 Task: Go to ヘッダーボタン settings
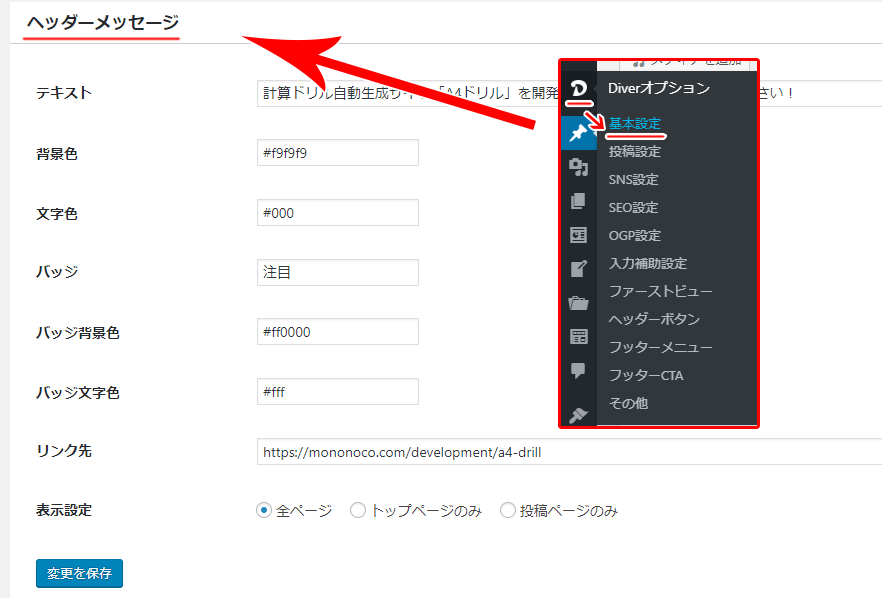(654, 320)
